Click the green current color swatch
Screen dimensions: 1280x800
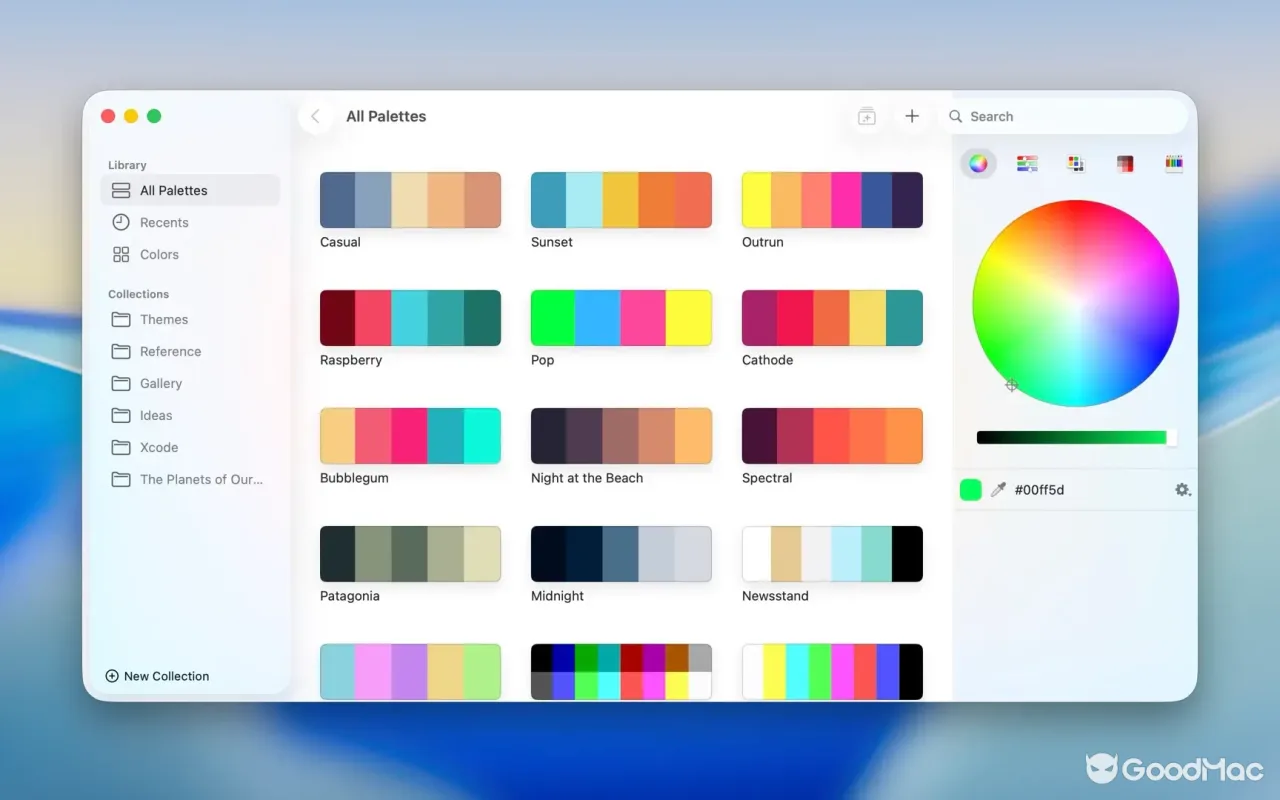point(970,490)
